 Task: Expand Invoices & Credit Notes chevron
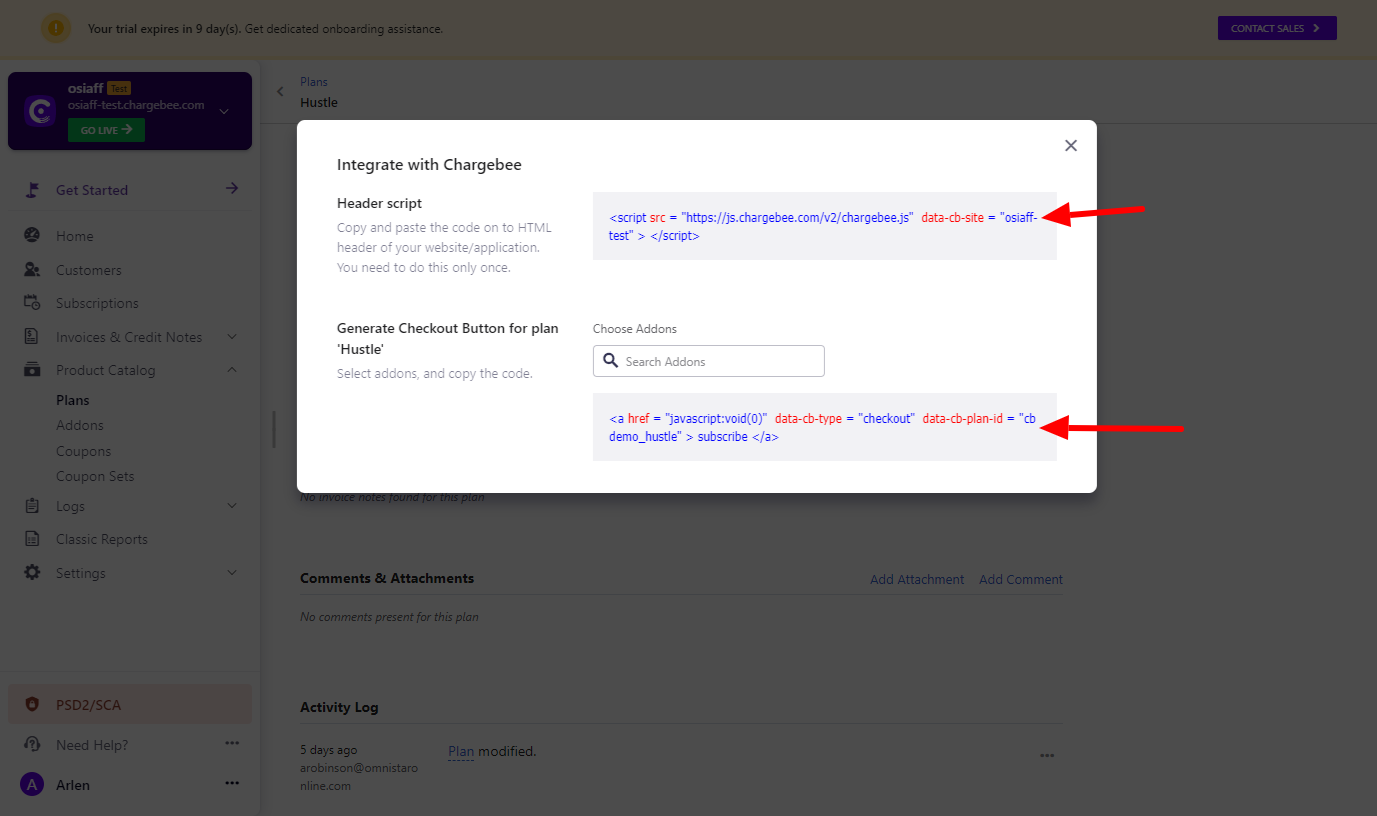tap(232, 337)
